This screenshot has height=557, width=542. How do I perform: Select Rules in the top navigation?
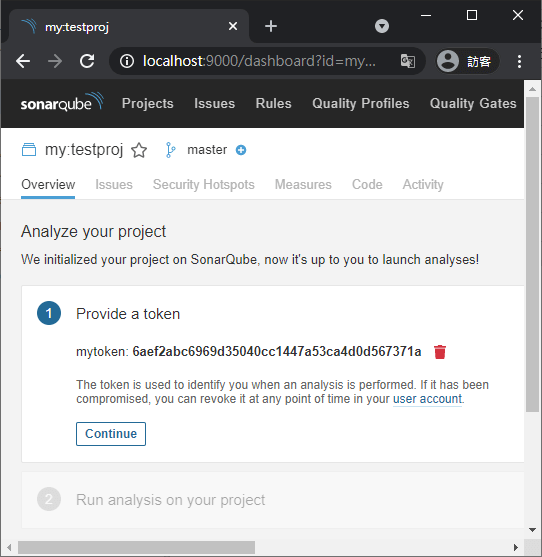(273, 103)
